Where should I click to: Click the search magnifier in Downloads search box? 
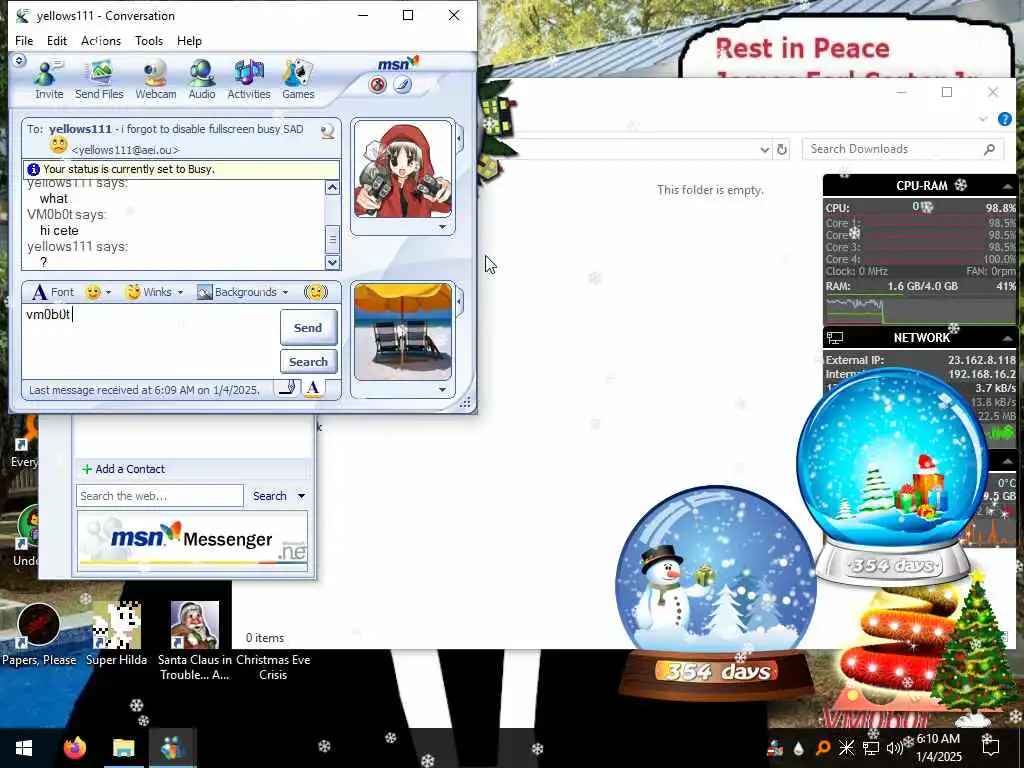tap(989, 150)
